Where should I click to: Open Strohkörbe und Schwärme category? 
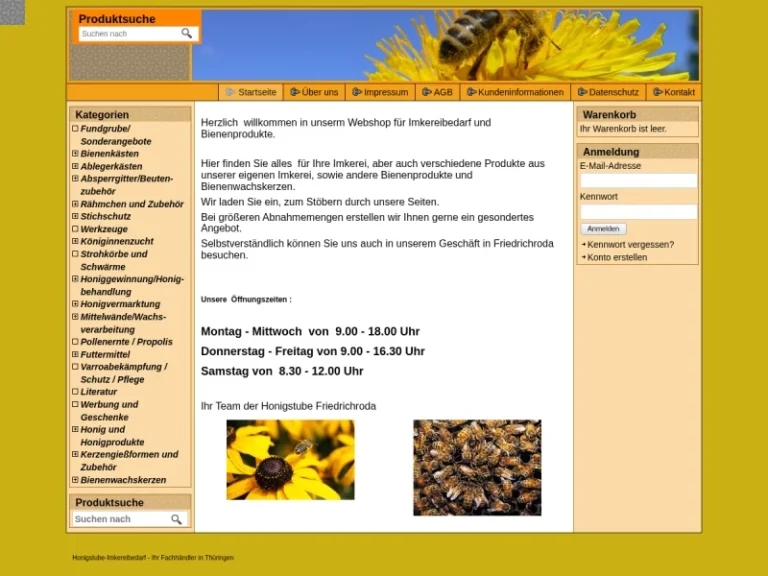coord(114,260)
